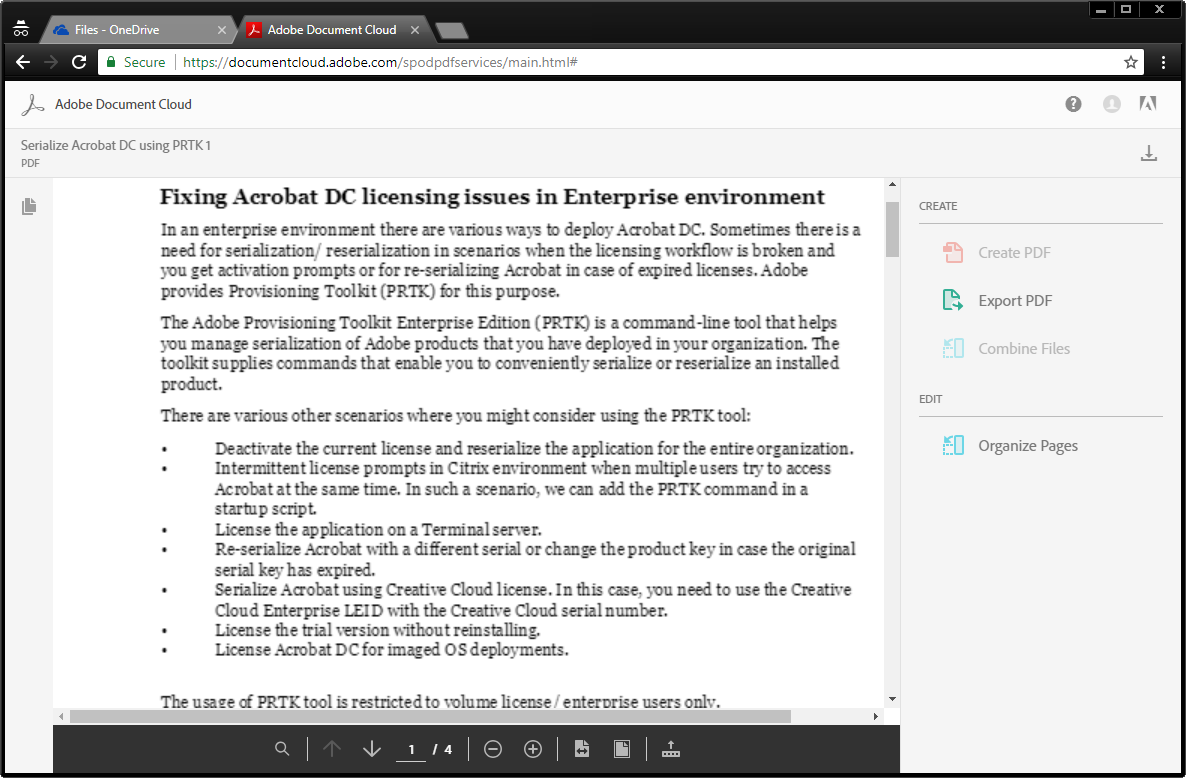The image size is (1186, 778).
Task: Close the Adobe Document Cloud browser tab
Action: (x=414, y=30)
